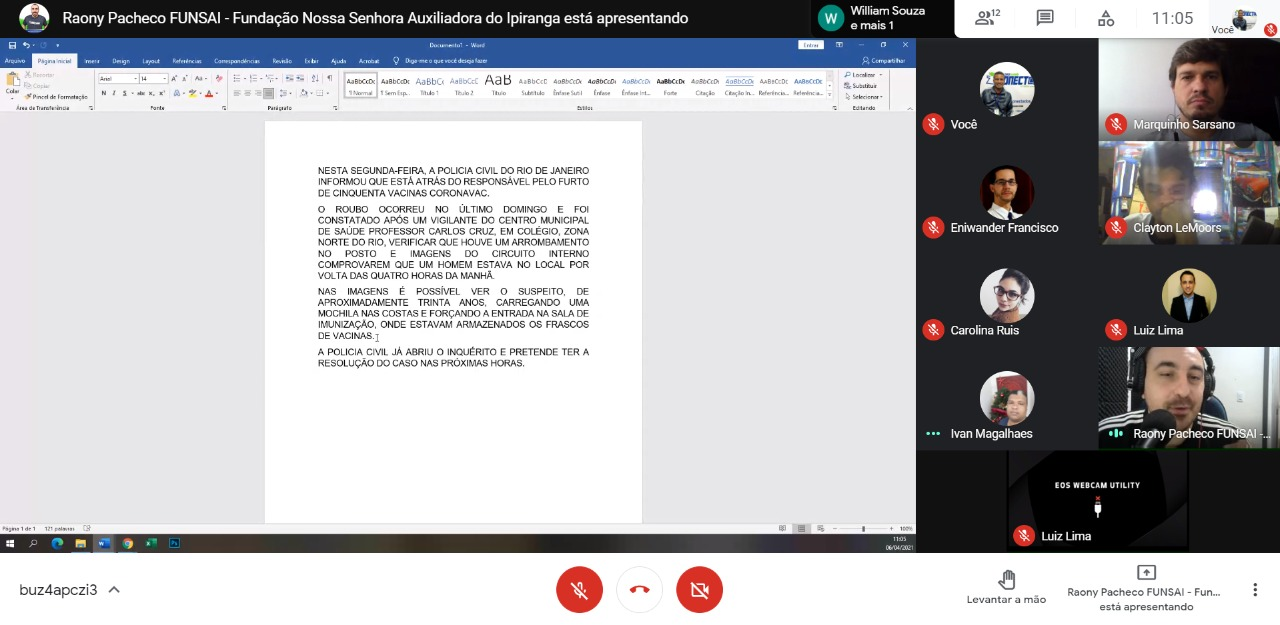Toggle the muted microphone button

click(580, 590)
